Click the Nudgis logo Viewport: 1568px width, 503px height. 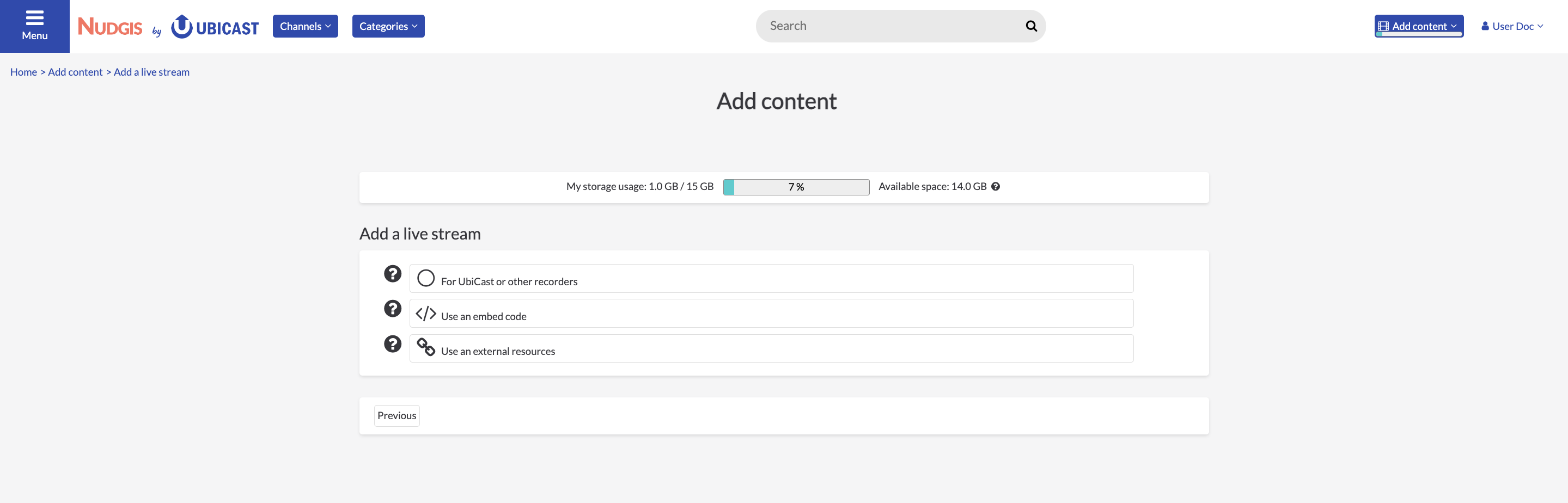point(110,27)
